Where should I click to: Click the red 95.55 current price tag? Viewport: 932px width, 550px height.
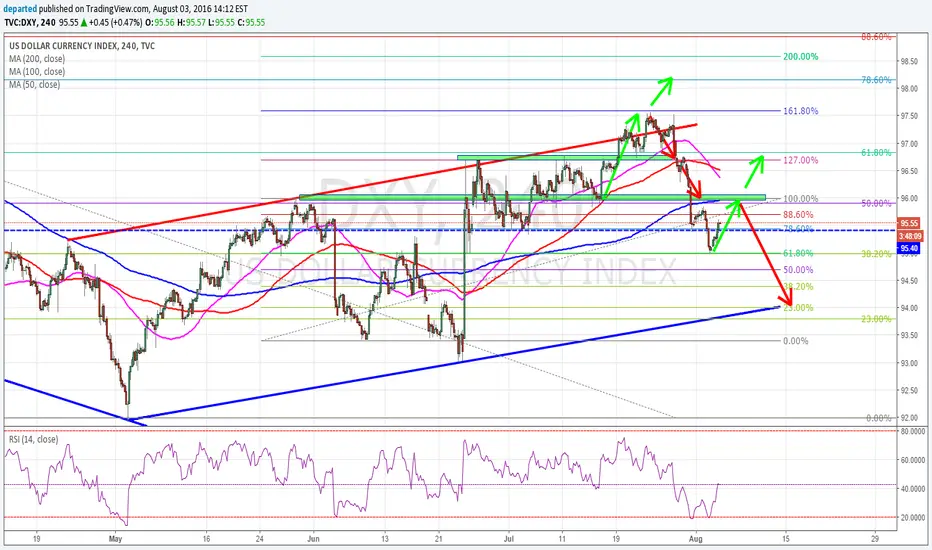click(909, 224)
